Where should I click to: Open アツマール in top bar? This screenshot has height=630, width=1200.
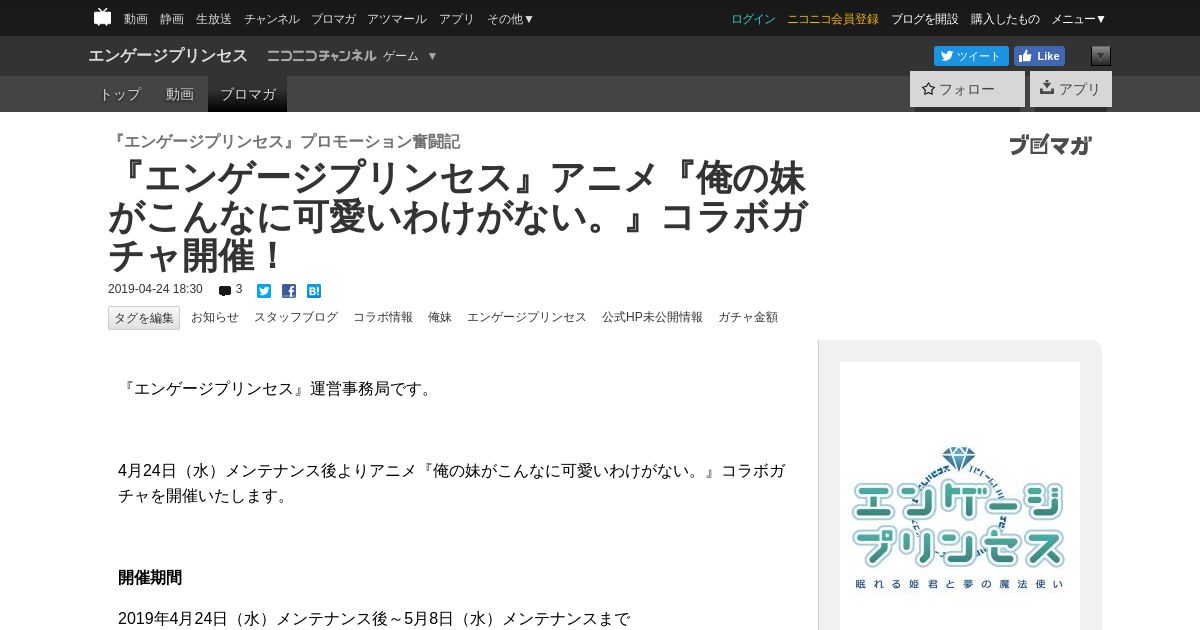pos(397,19)
